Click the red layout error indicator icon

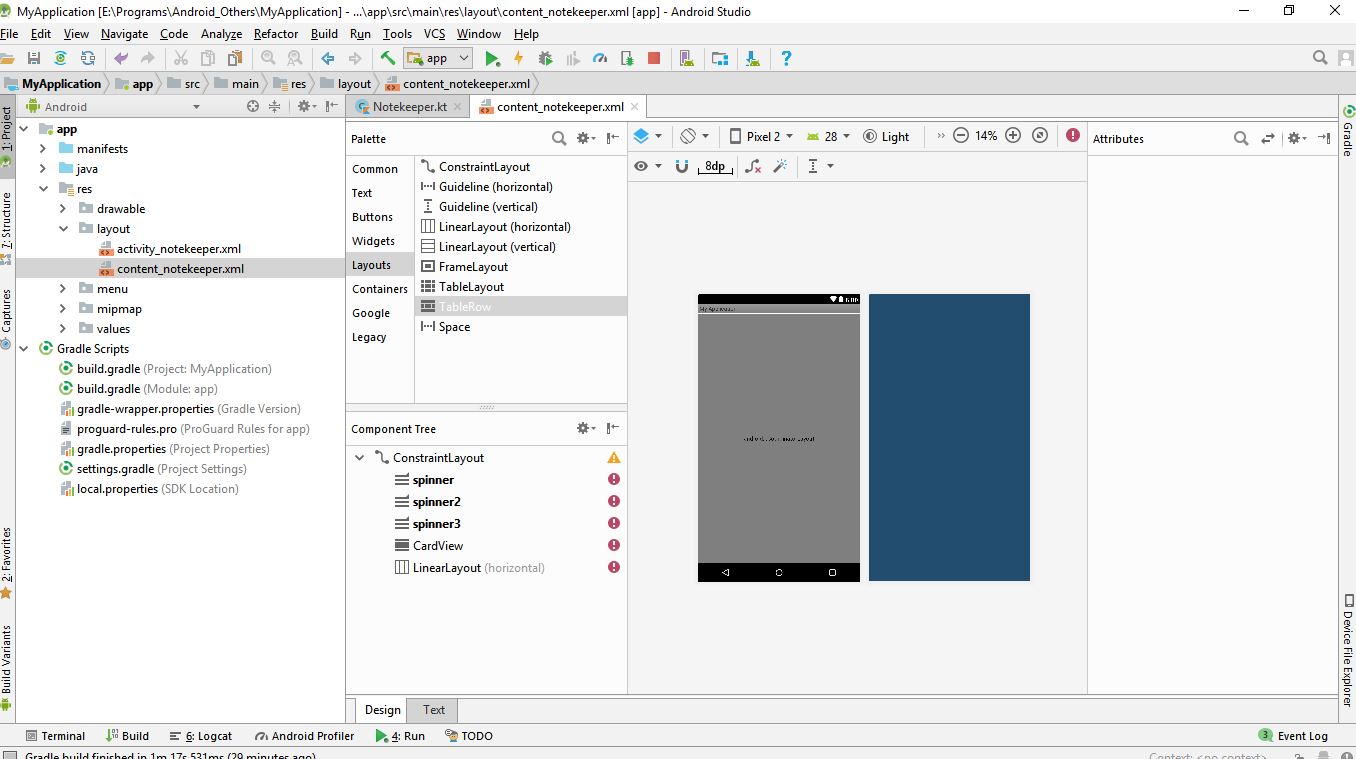point(1073,135)
